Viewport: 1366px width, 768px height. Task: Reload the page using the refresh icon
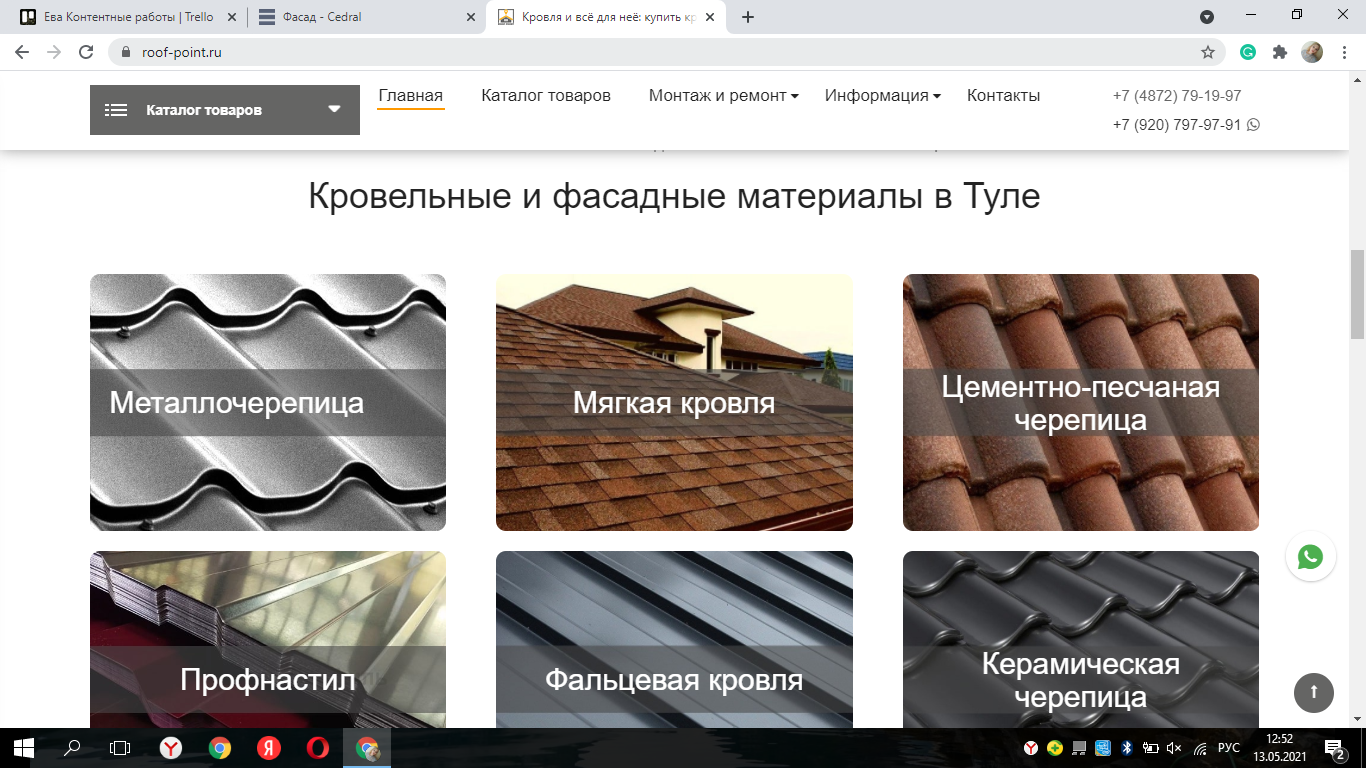(x=86, y=52)
